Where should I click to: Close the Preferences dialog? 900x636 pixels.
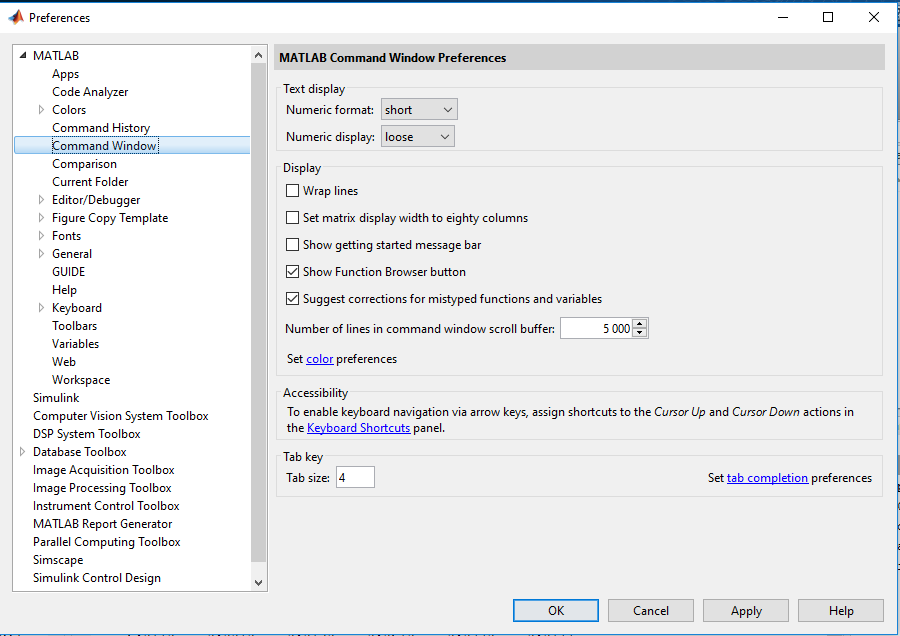point(874,17)
